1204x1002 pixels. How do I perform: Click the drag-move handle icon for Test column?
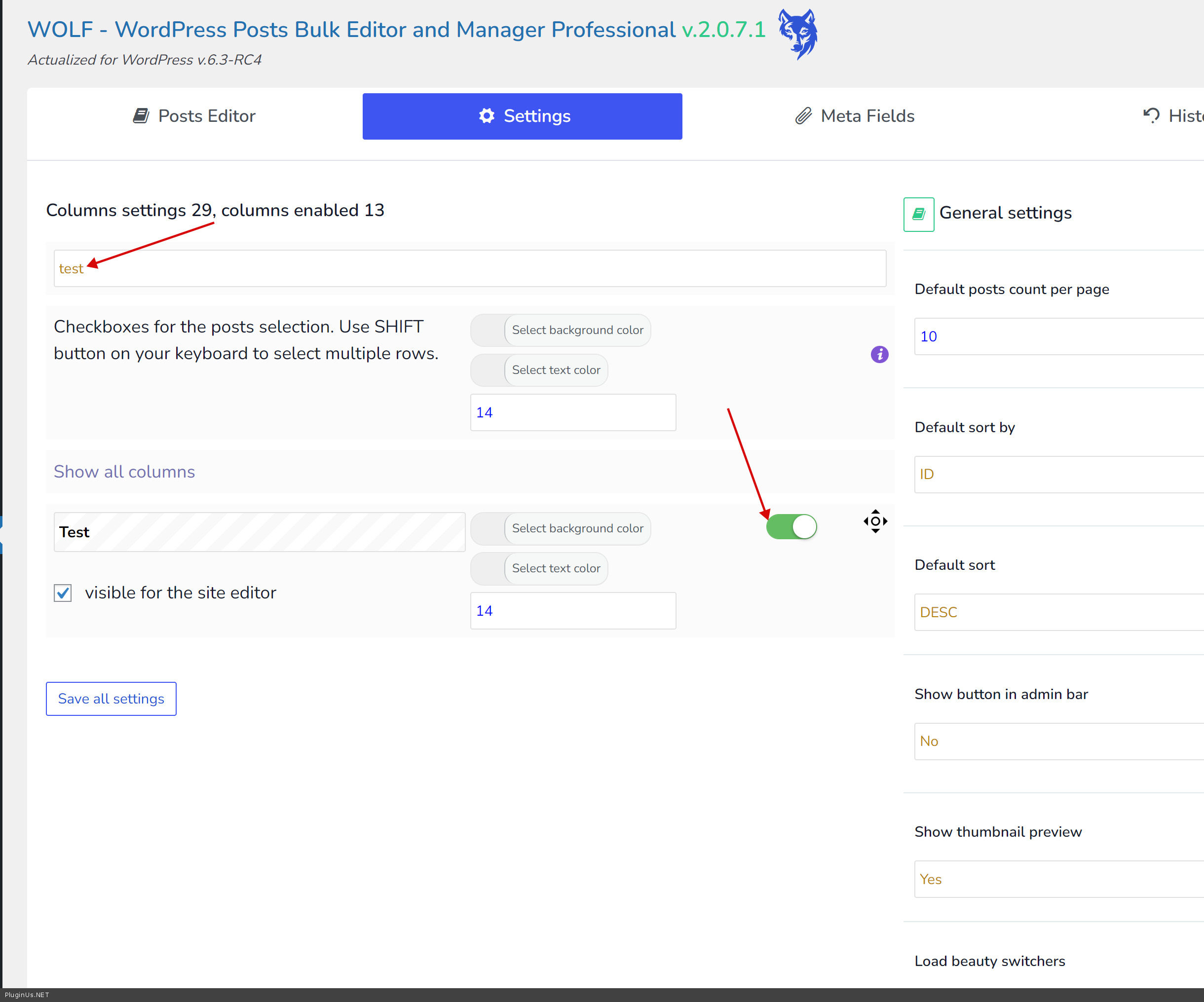coord(875,521)
